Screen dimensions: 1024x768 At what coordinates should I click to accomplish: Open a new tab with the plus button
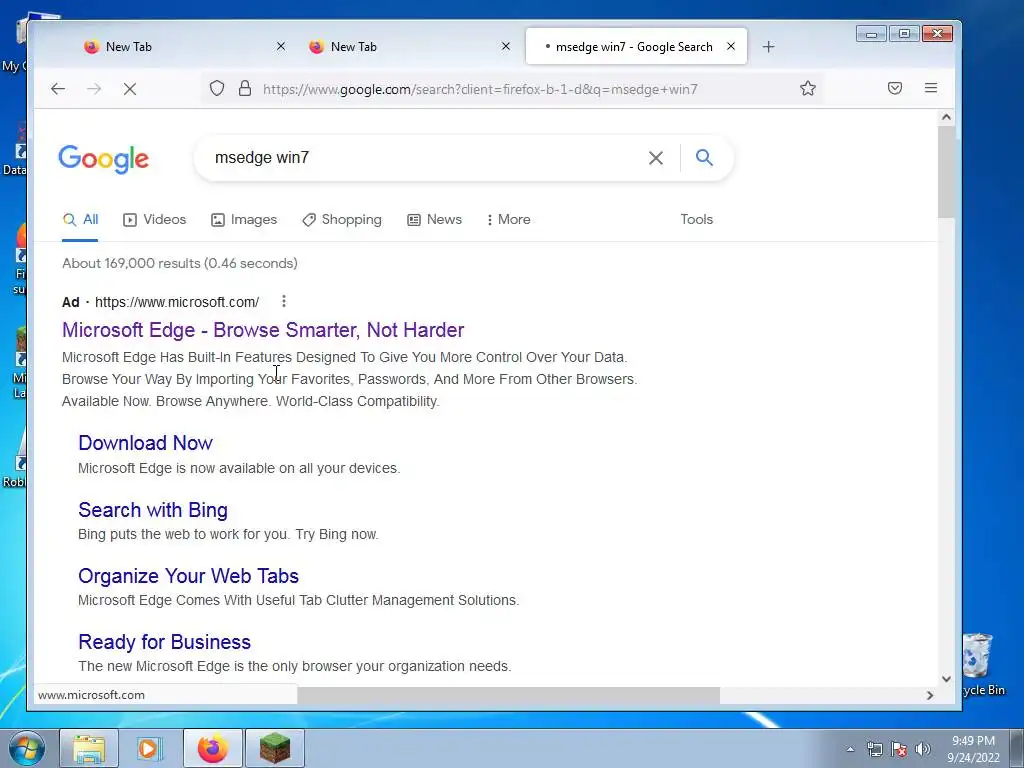pyautogui.click(x=769, y=46)
